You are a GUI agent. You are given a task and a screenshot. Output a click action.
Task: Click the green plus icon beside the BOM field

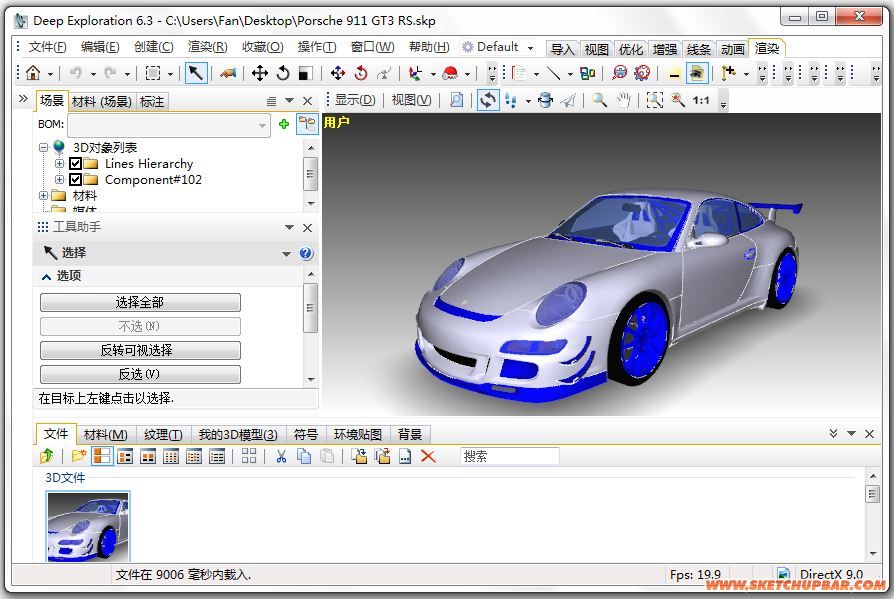pyautogui.click(x=283, y=124)
